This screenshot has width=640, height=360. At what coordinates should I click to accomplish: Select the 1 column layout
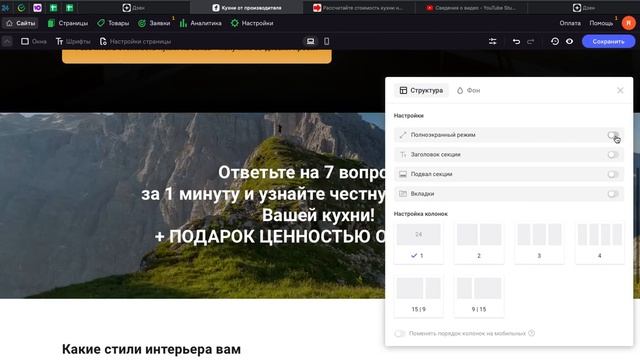(418, 242)
